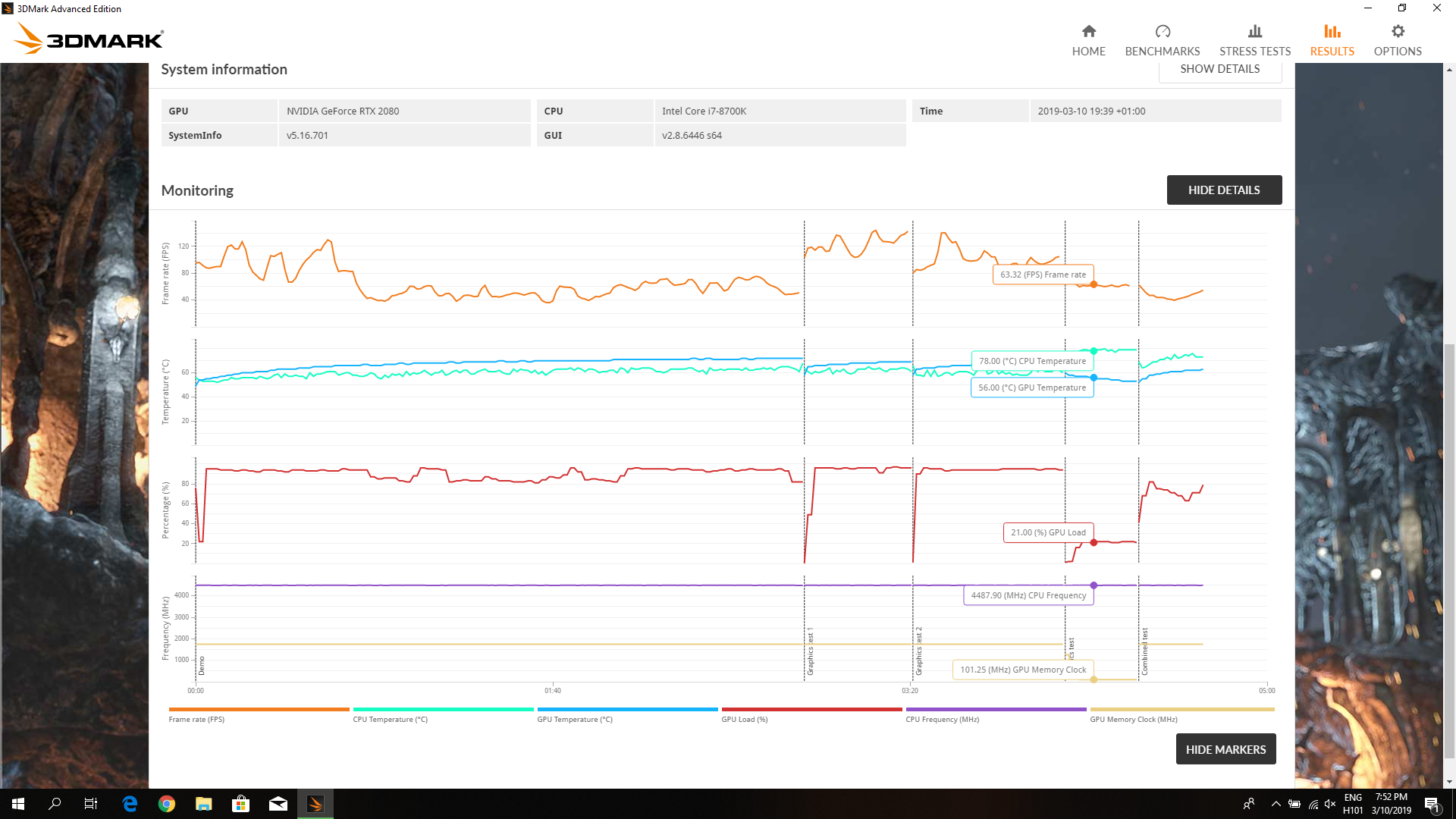Click the 3DMark logo
This screenshot has width=1456, height=819.
[89, 38]
